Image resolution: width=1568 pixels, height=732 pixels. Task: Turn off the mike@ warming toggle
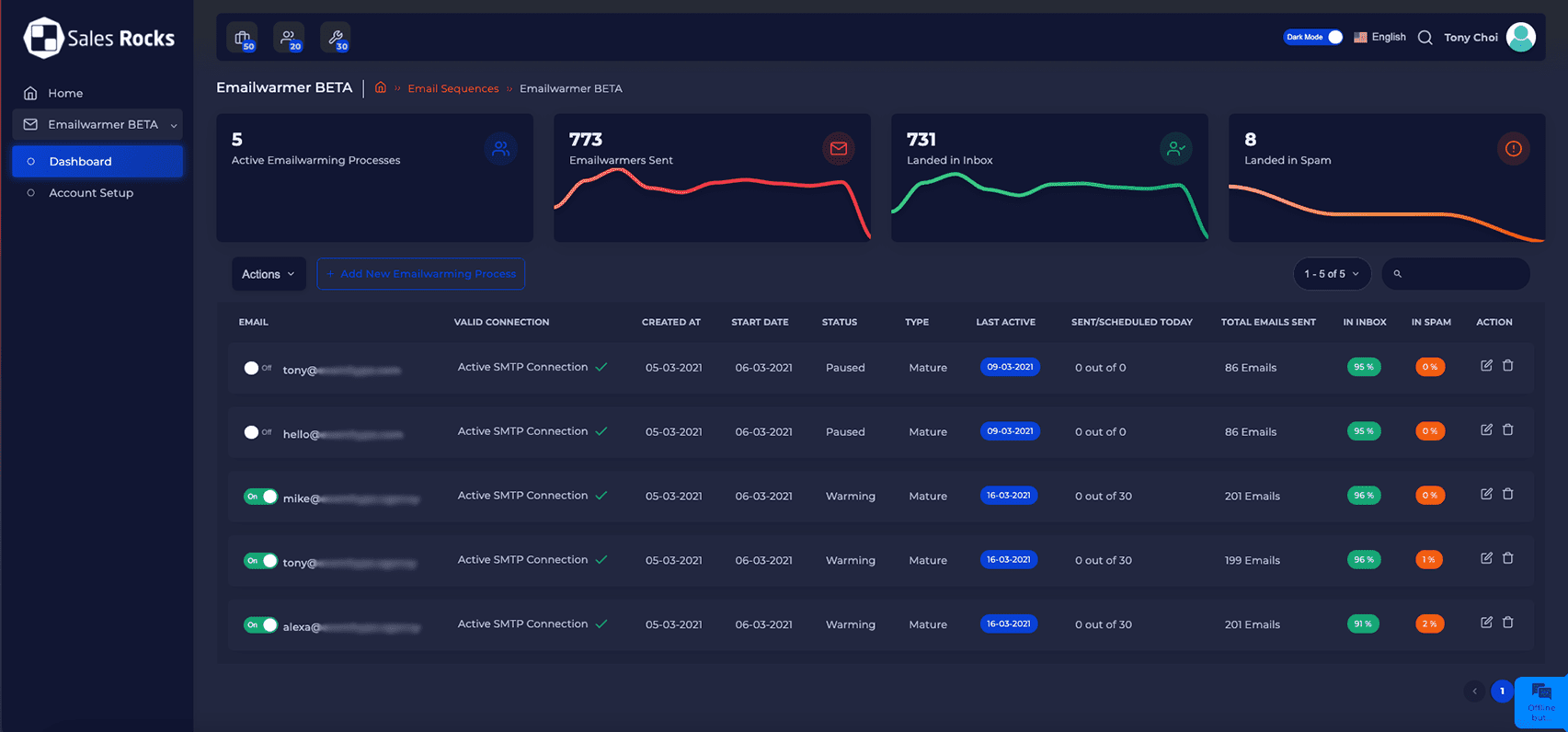[x=260, y=497]
